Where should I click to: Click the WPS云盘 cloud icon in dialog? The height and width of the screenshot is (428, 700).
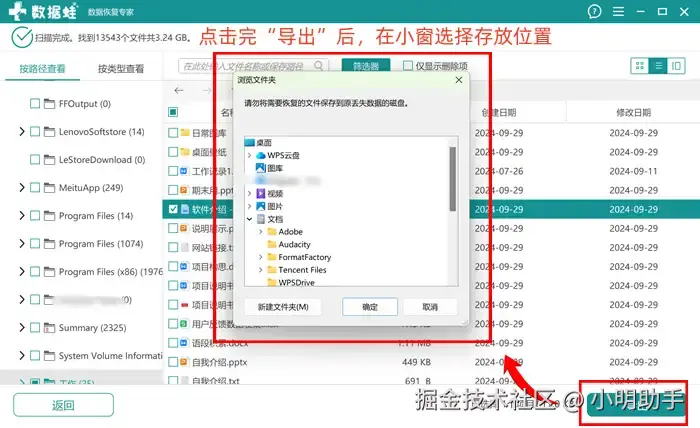click(260, 155)
